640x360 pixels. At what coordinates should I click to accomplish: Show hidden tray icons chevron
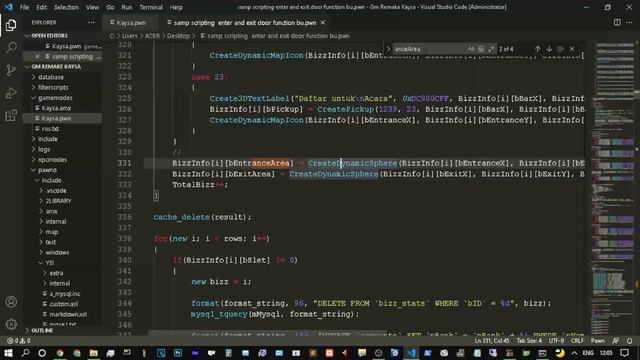pos(574,353)
